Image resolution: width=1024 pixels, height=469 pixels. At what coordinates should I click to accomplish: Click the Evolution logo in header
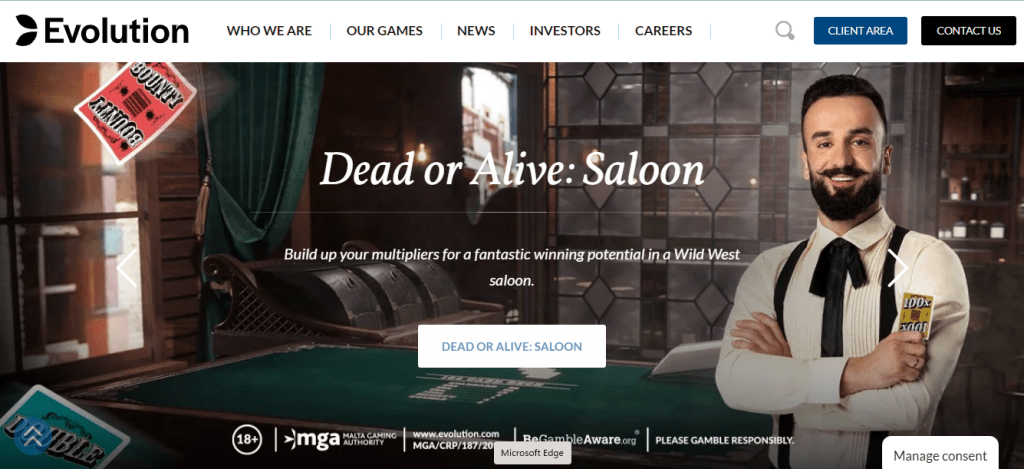(x=103, y=31)
